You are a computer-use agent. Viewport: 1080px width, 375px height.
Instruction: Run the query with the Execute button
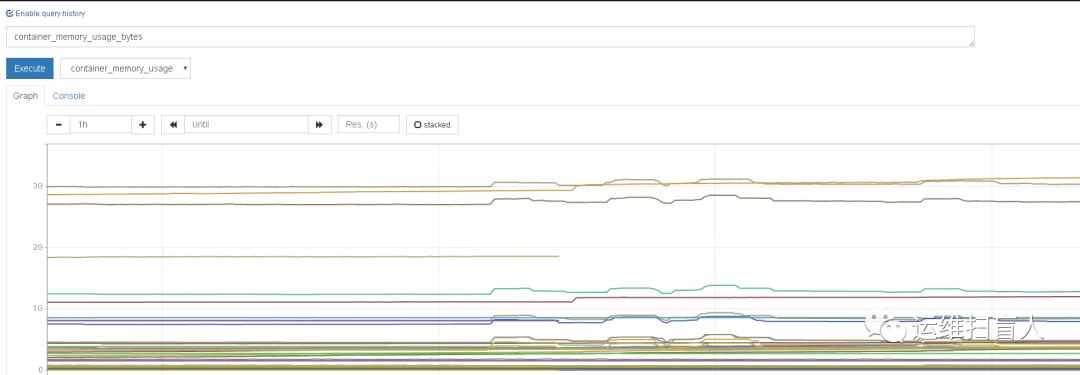click(x=30, y=68)
